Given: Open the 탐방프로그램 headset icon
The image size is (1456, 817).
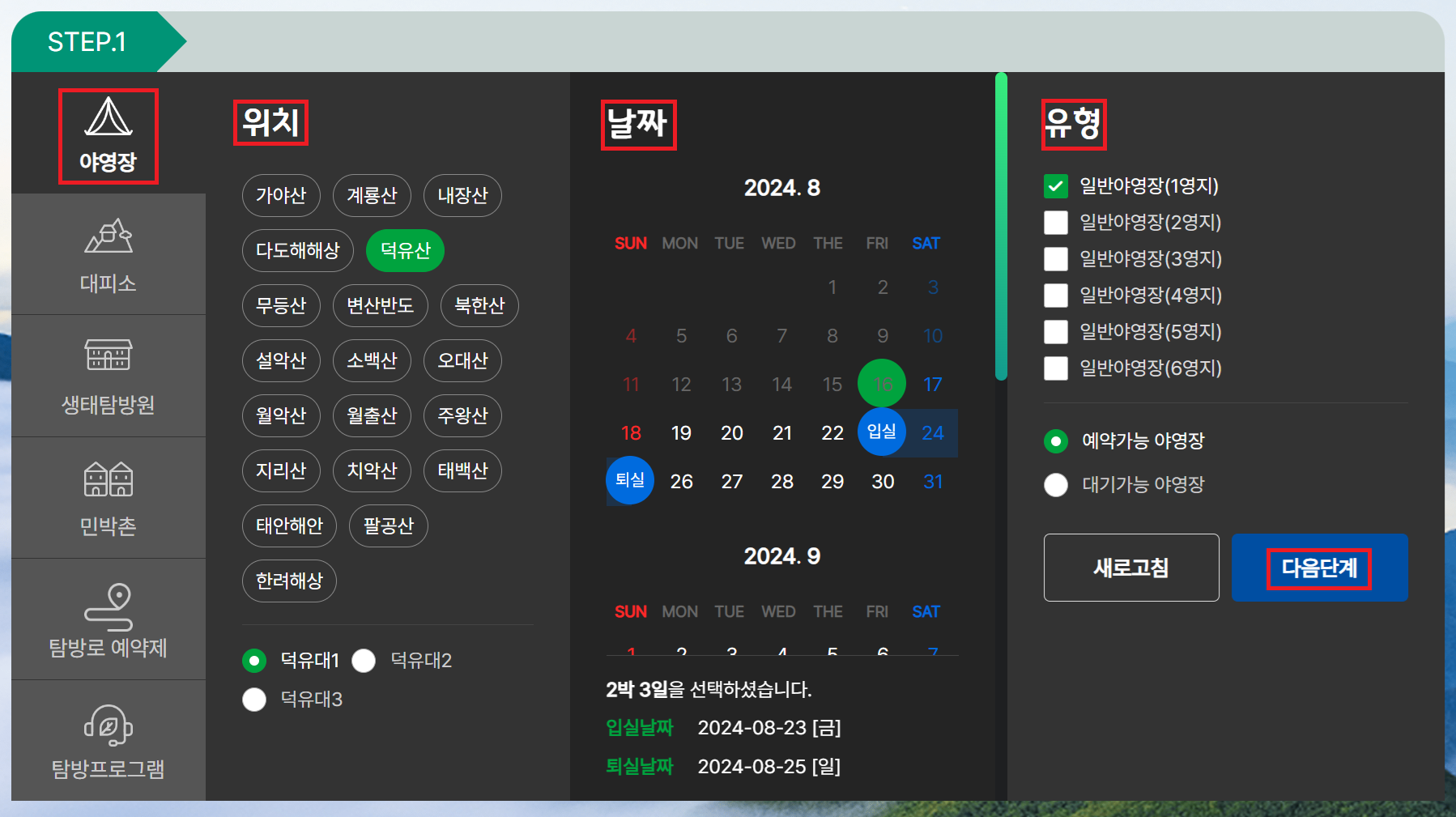Looking at the screenshot, I should 109,725.
